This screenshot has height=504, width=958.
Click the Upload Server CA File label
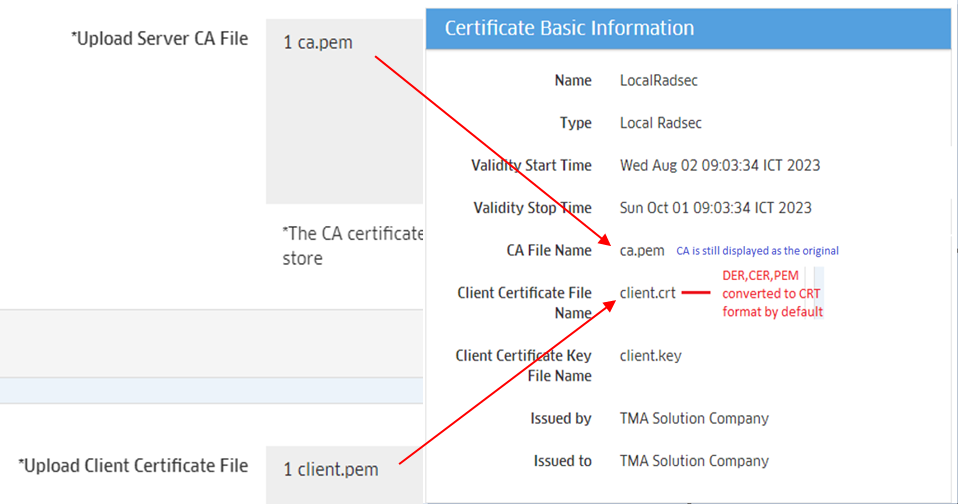pyautogui.click(x=159, y=40)
